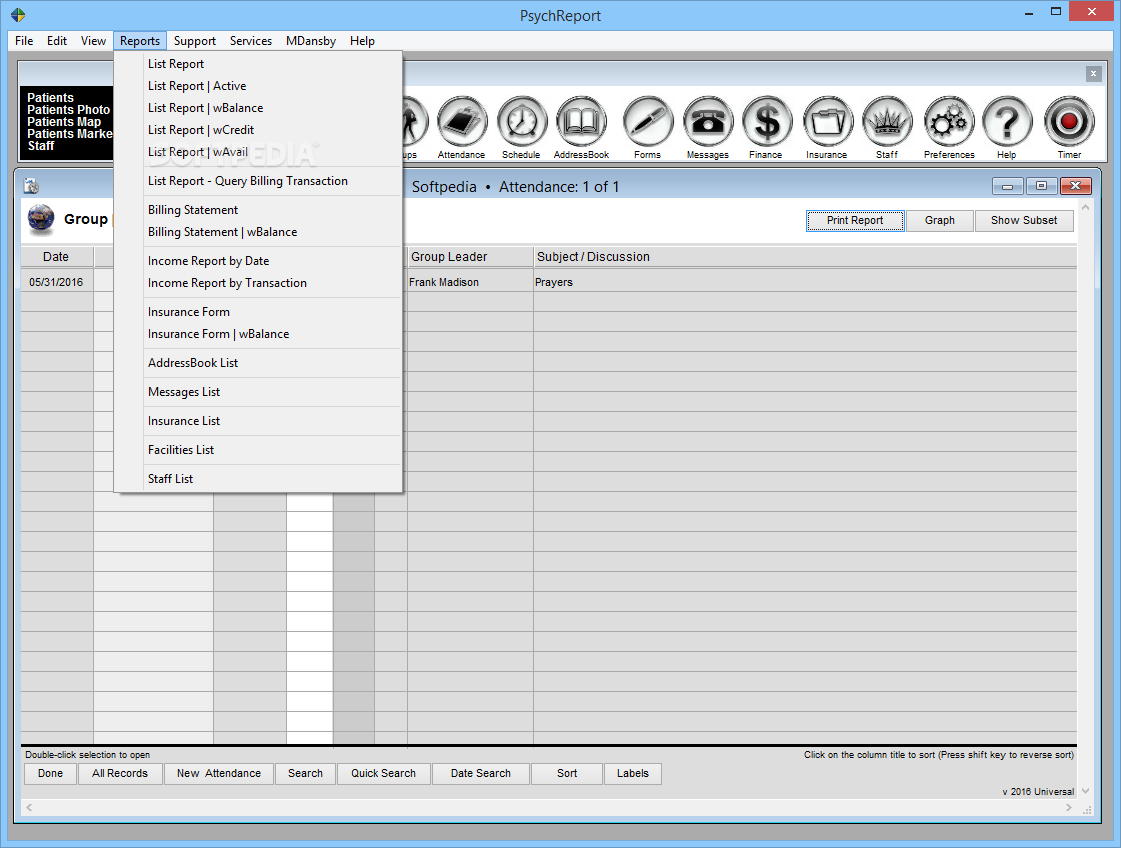Select the Prayers subject cell
Screen dimensions: 1121x848
click(x=805, y=282)
